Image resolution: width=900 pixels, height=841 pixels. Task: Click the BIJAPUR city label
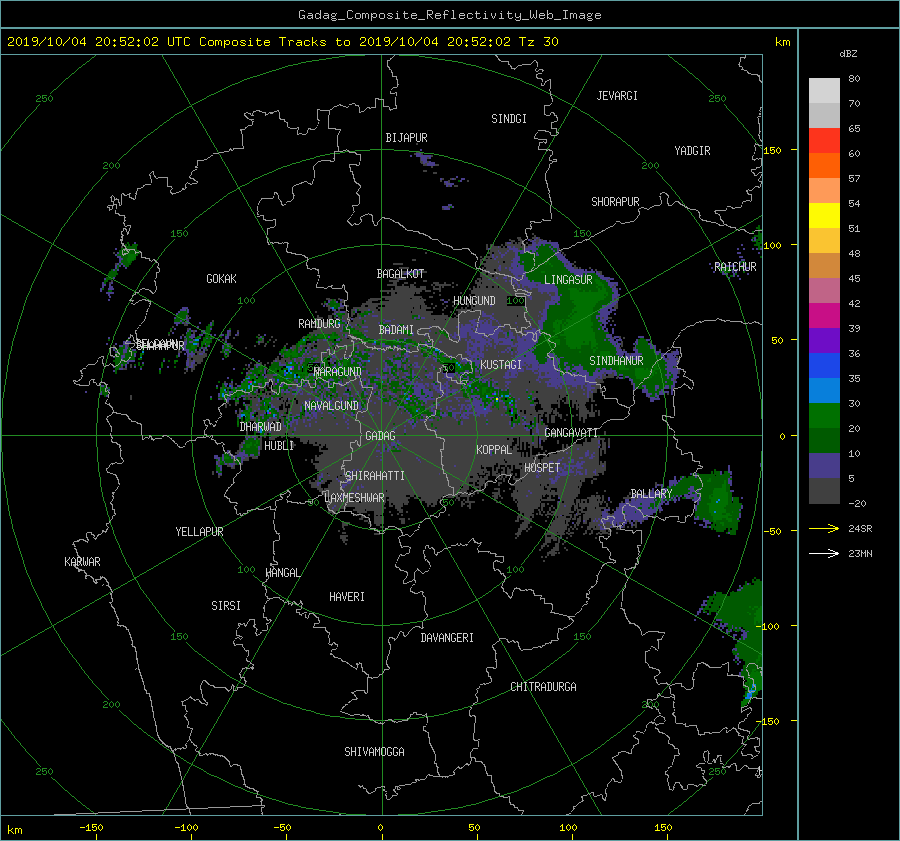[x=406, y=138]
